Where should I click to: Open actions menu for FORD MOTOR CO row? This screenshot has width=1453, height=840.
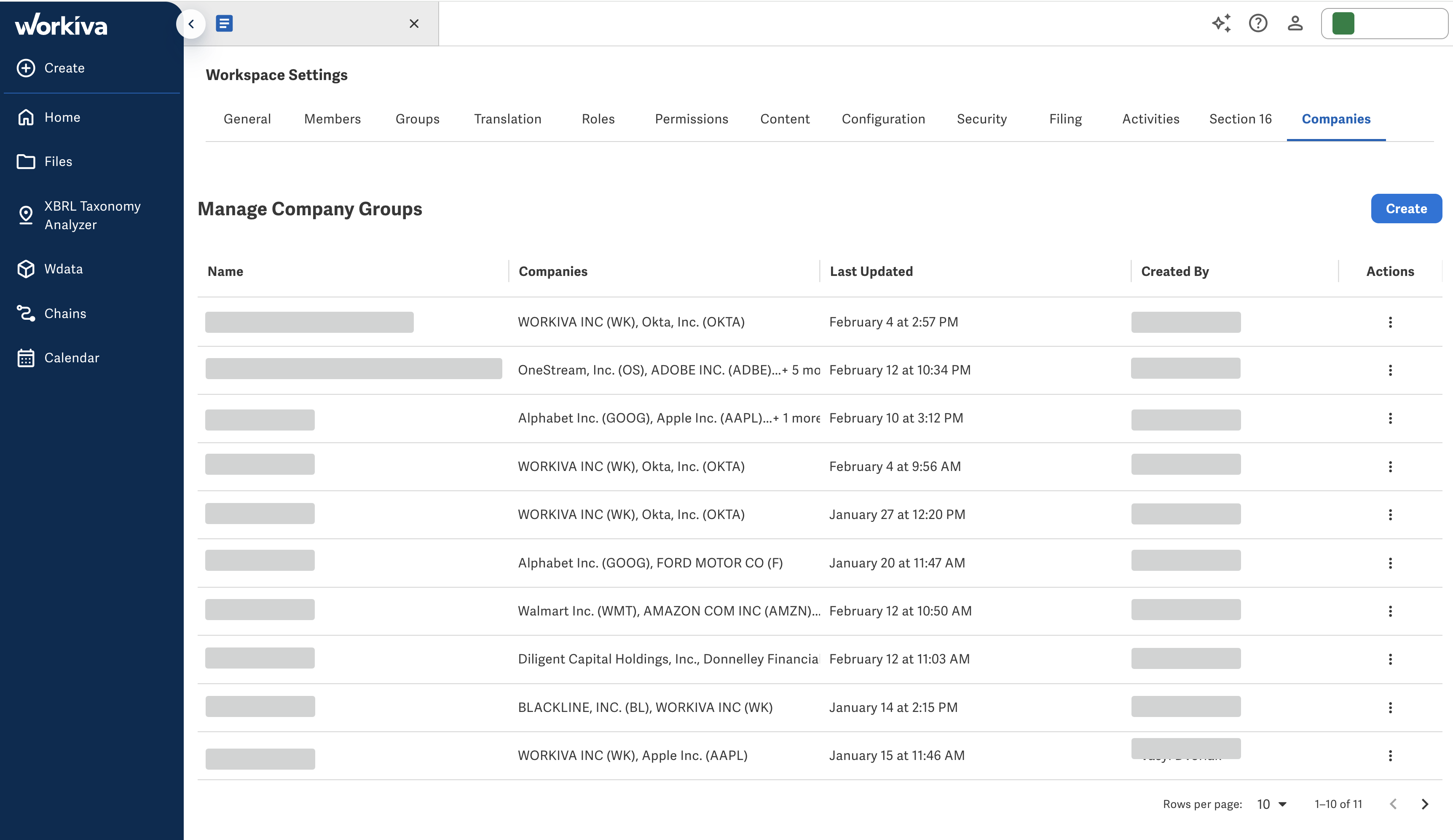pyautogui.click(x=1390, y=563)
